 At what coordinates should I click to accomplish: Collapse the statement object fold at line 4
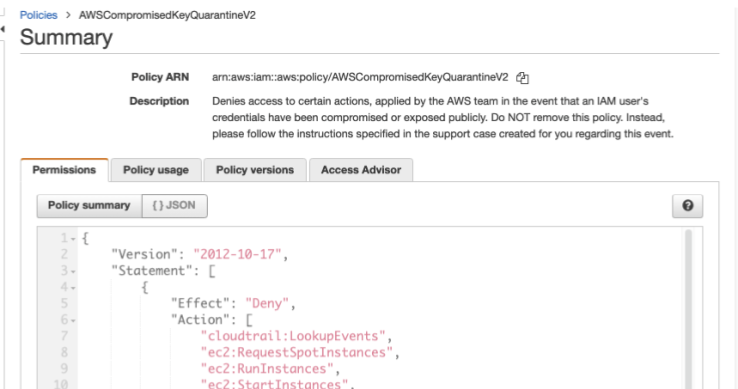pyautogui.click(x=73, y=288)
